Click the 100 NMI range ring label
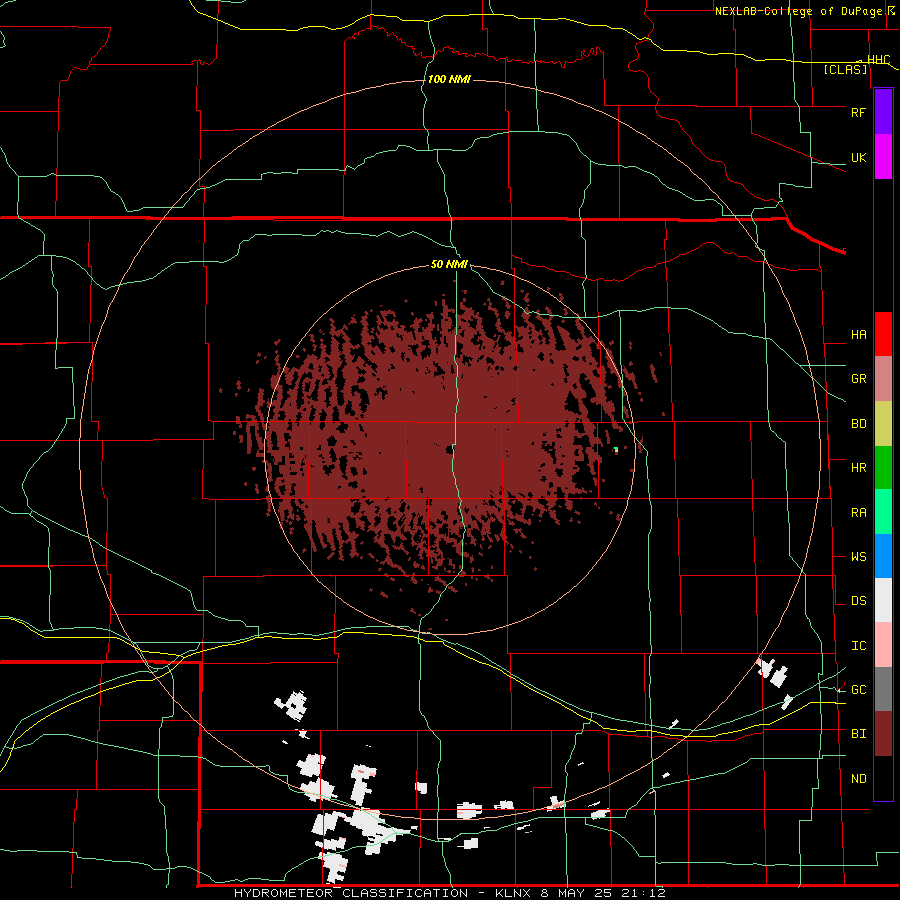This screenshot has width=900, height=900. click(x=449, y=79)
